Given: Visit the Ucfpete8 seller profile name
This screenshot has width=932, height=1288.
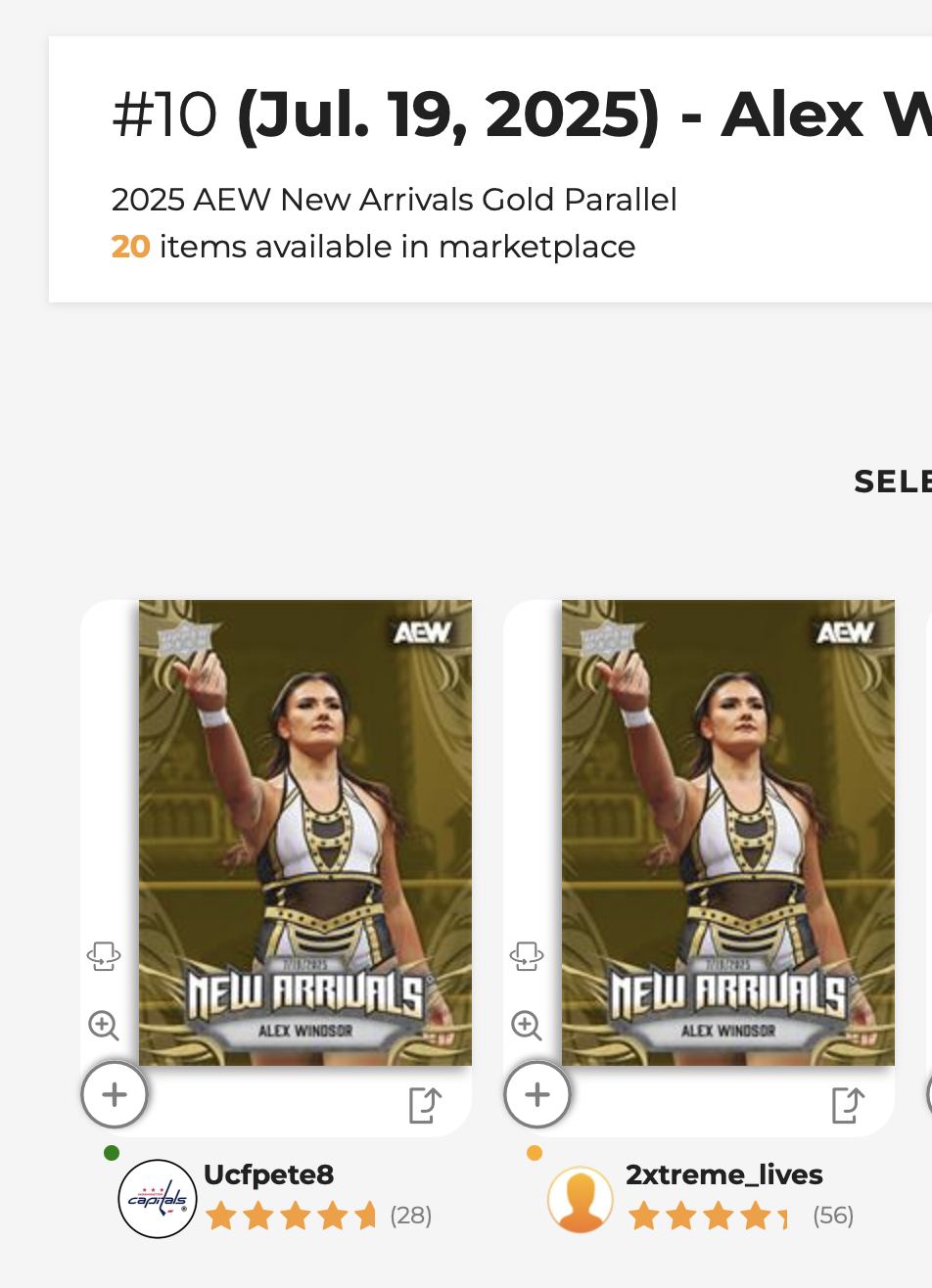Looking at the screenshot, I should (x=269, y=1174).
